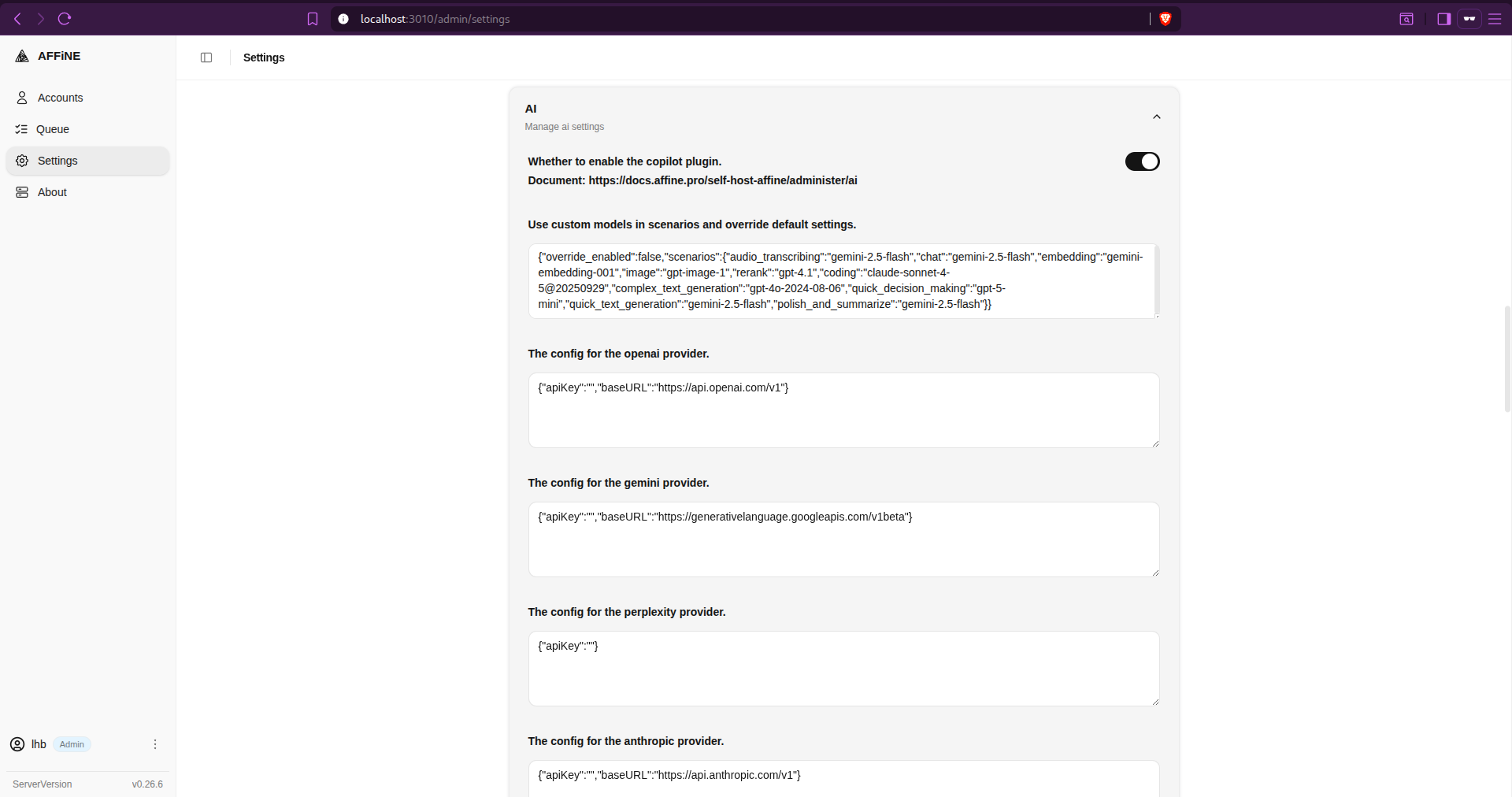Click 'The config for the perplexity provider.' label
The image size is (1512, 797).
click(627, 612)
